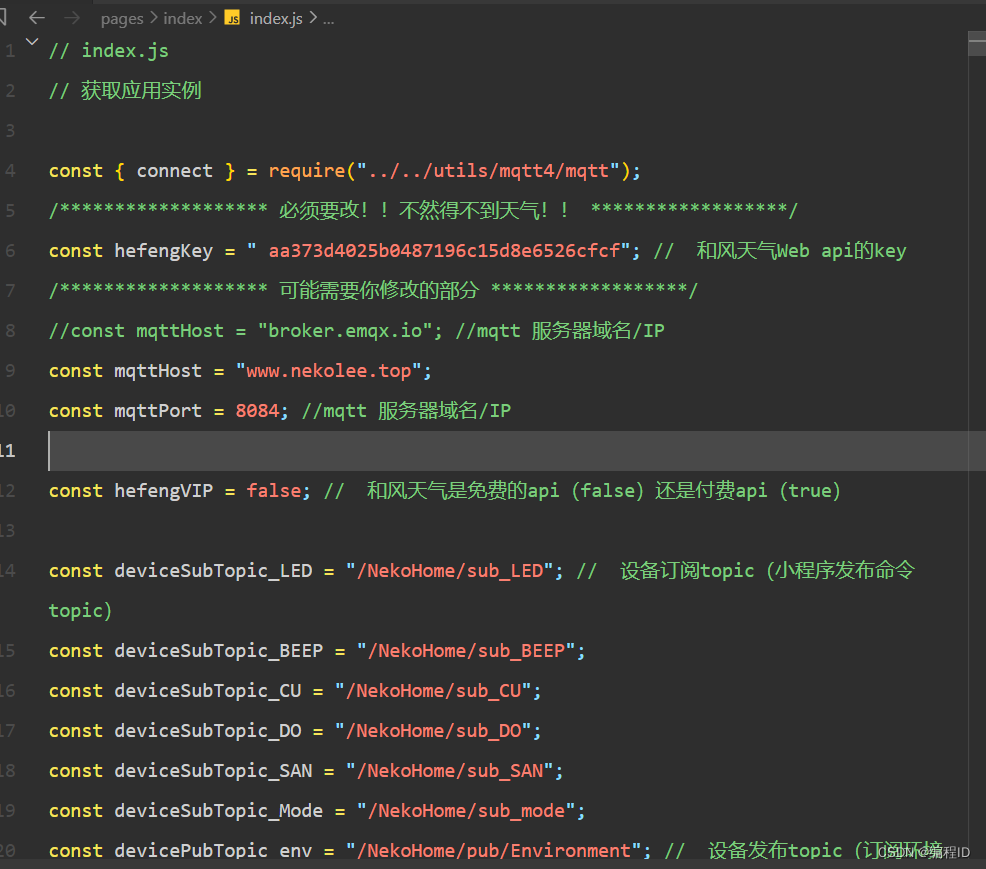Open 'index.js' breadcrumb segment
The height and width of the screenshot is (869, 986).
tap(276, 18)
